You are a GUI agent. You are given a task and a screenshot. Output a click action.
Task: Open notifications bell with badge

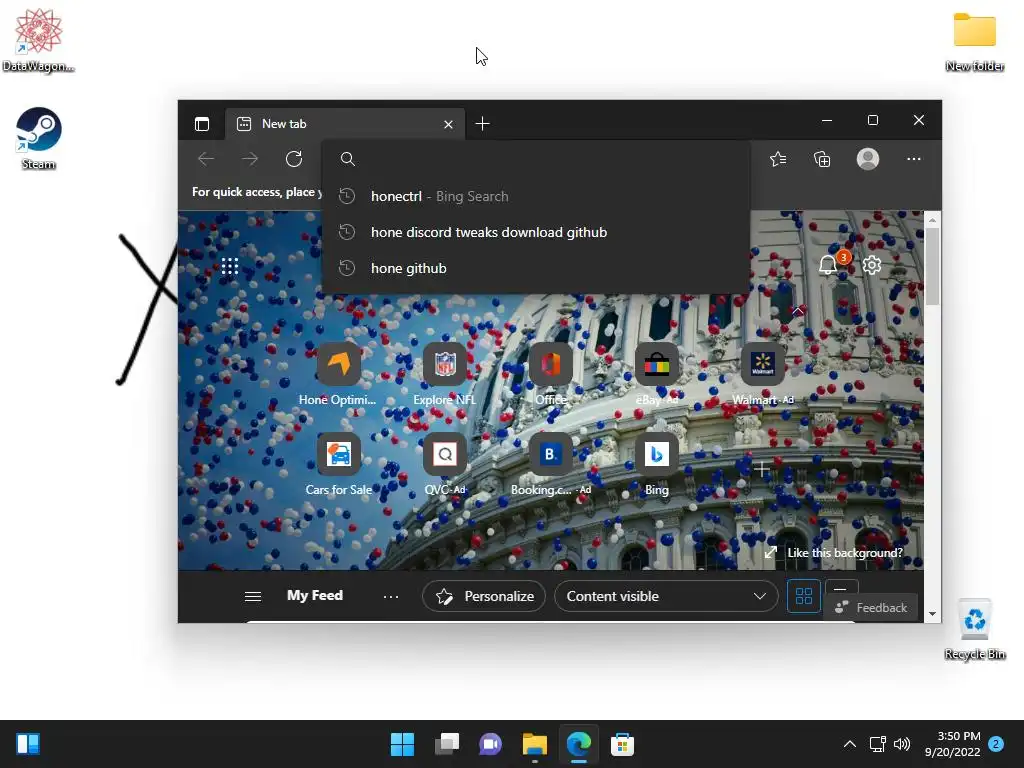click(829, 264)
